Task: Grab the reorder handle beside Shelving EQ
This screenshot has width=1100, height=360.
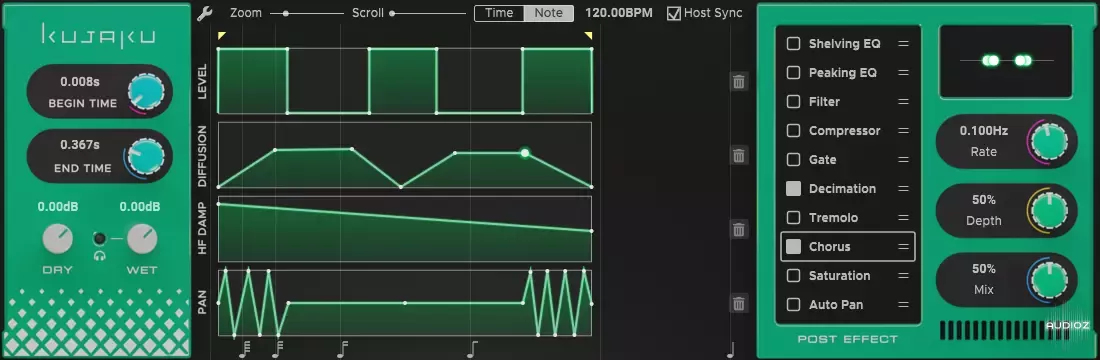Action: point(904,44)
